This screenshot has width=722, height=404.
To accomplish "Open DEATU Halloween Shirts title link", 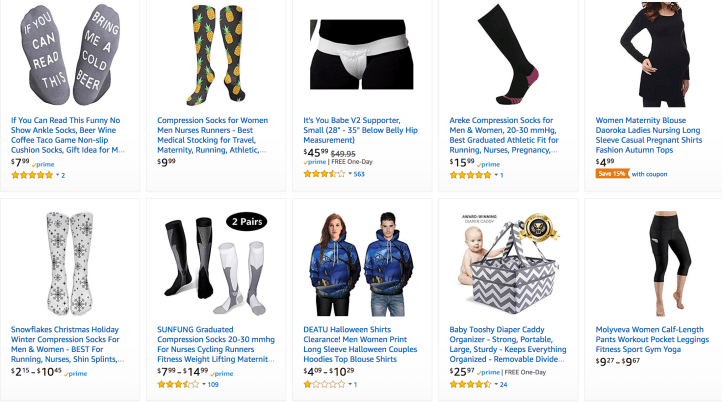I will pyautogui.click(x=360, y=344).
